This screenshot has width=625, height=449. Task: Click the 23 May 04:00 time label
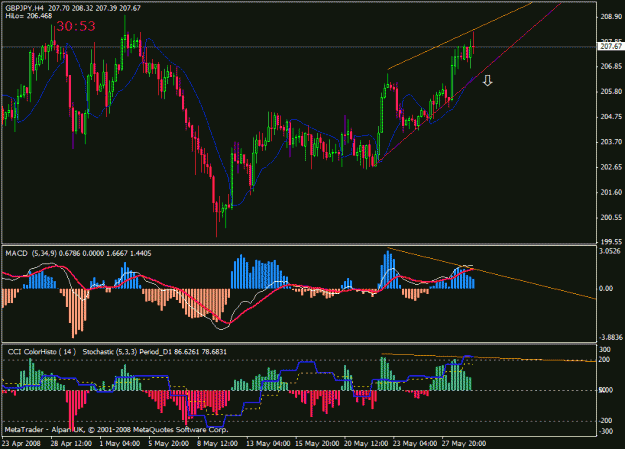[415, 443]
